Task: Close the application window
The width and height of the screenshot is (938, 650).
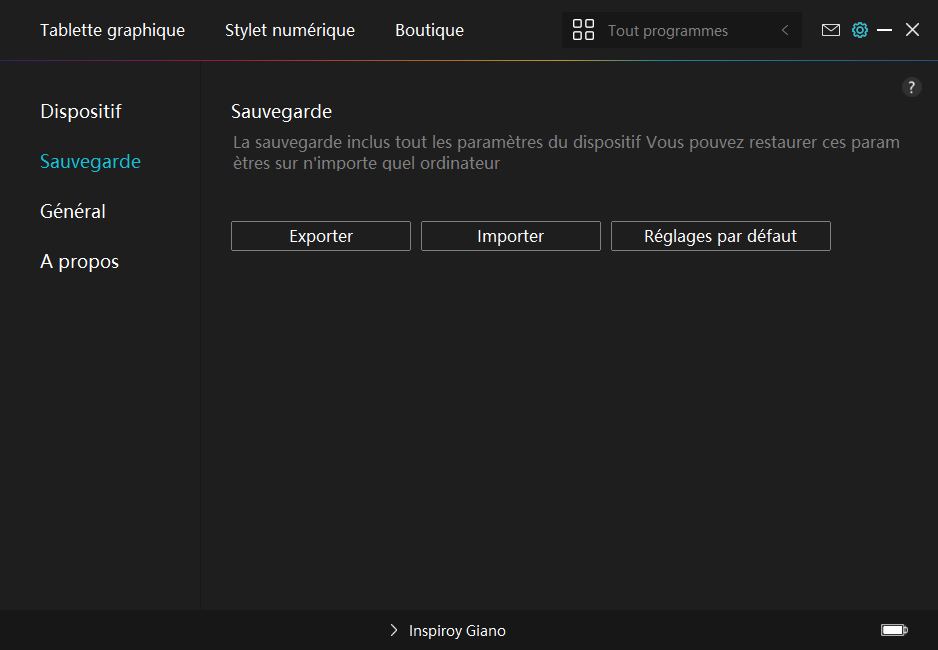Action: pos(912,30)
